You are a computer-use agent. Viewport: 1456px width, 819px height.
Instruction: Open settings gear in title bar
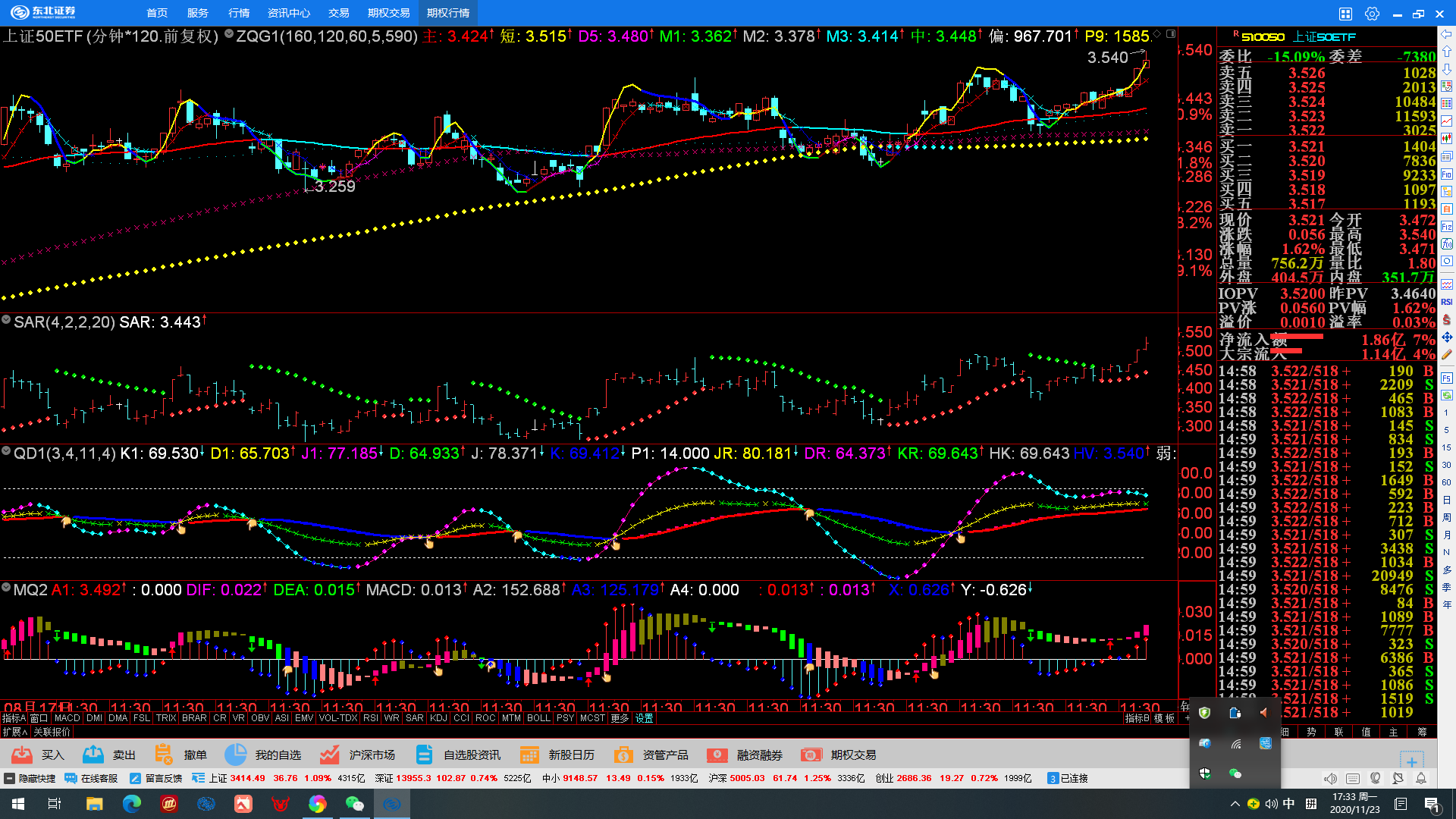[1372, 14]
